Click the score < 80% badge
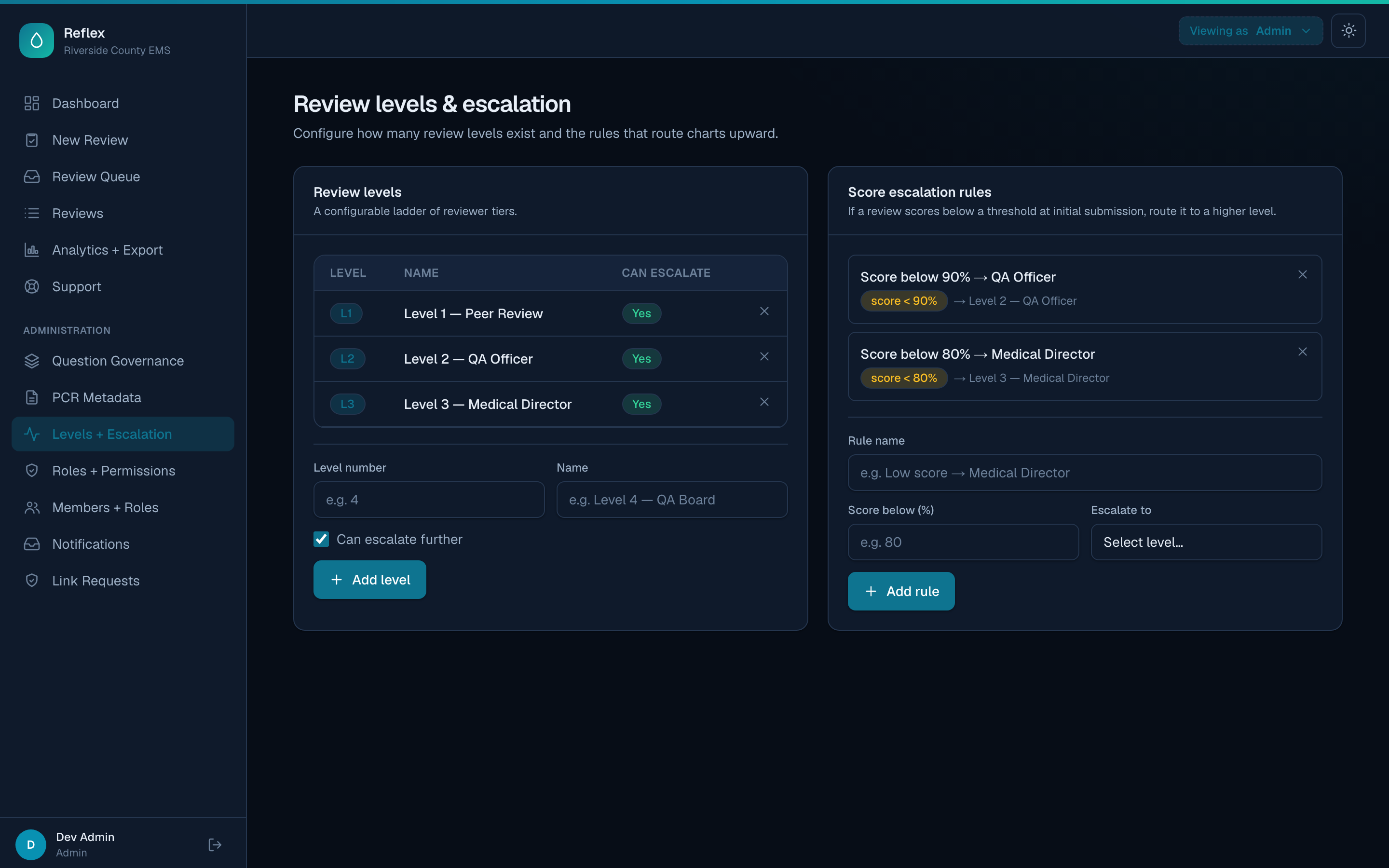Viewport: 1389px width, 868px height. pos(903,378)
